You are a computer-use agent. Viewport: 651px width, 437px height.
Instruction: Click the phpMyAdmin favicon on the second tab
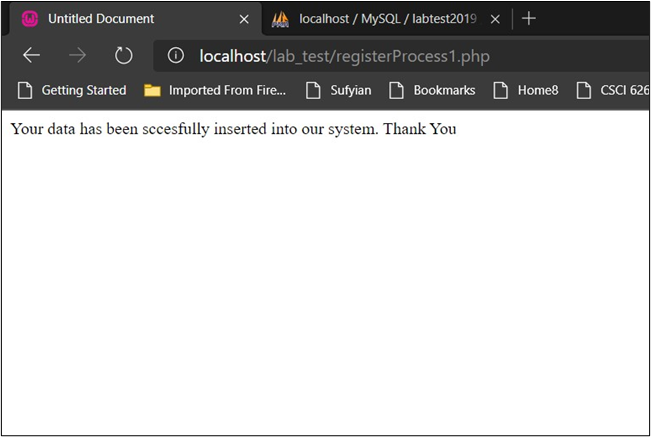point(280,19)
